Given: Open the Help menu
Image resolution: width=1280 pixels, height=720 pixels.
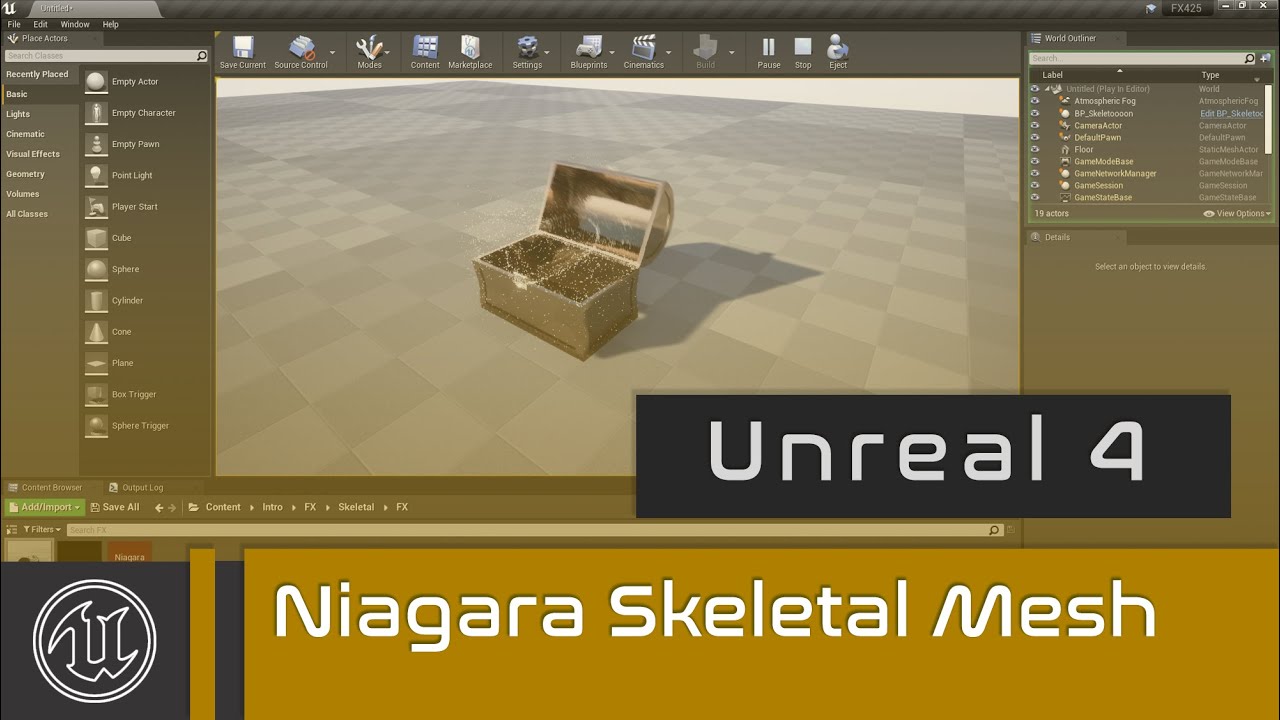Looking at the screenshot, I should tap(110, 24).
